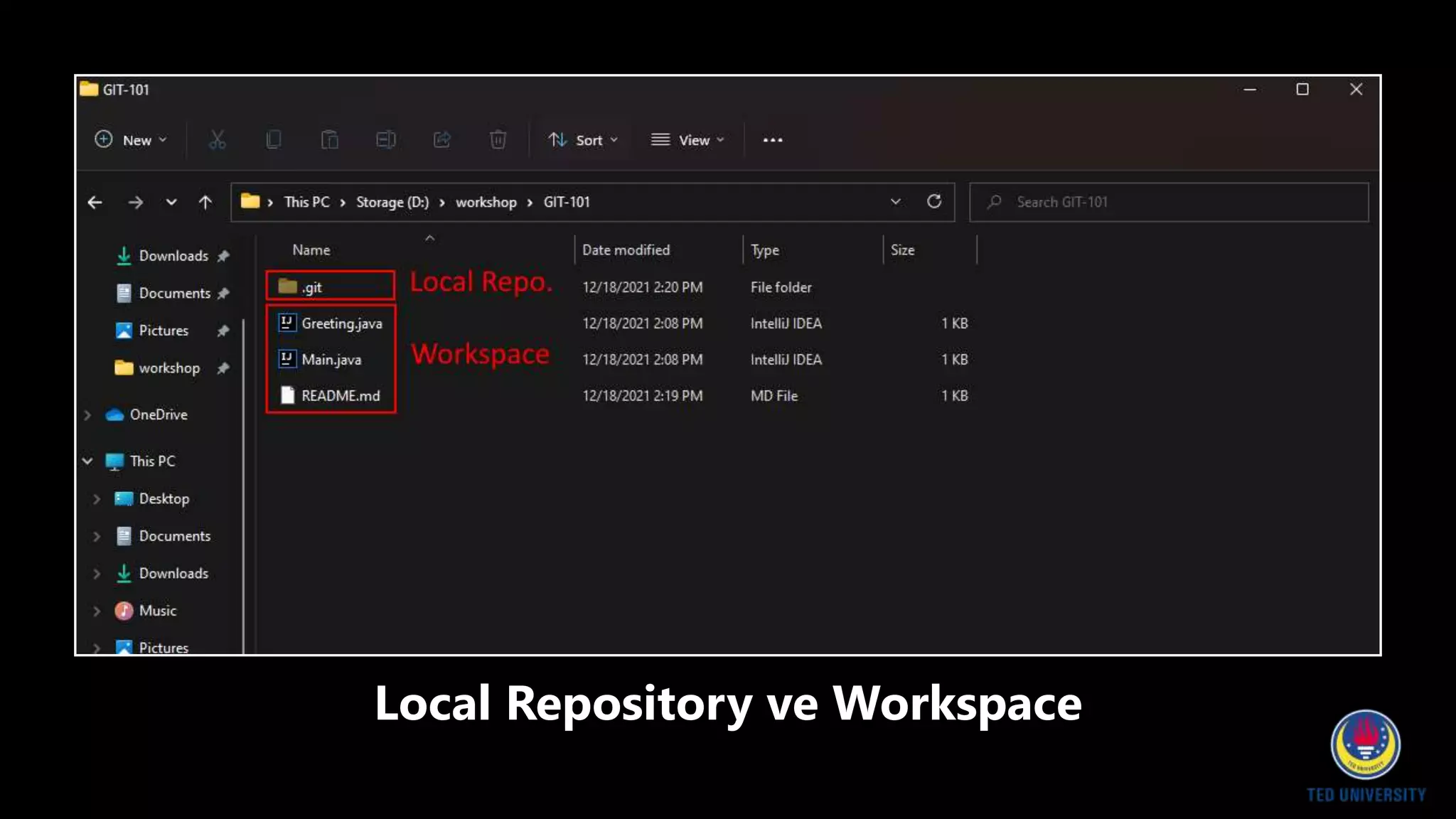Minimize the GIT-101 window
This screenshot has height=819, width=1456.
[x=1250, y=90]
